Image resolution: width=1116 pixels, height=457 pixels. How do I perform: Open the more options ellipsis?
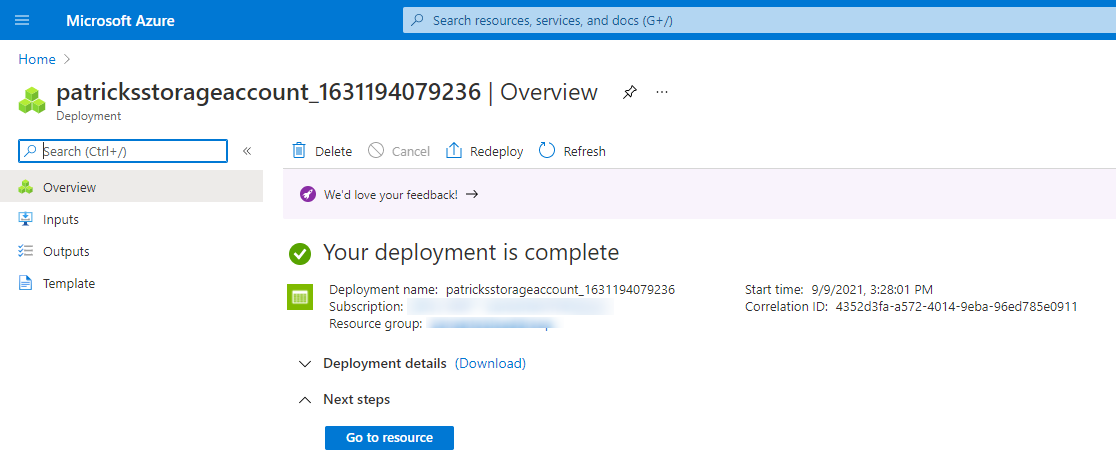(662, 93)
